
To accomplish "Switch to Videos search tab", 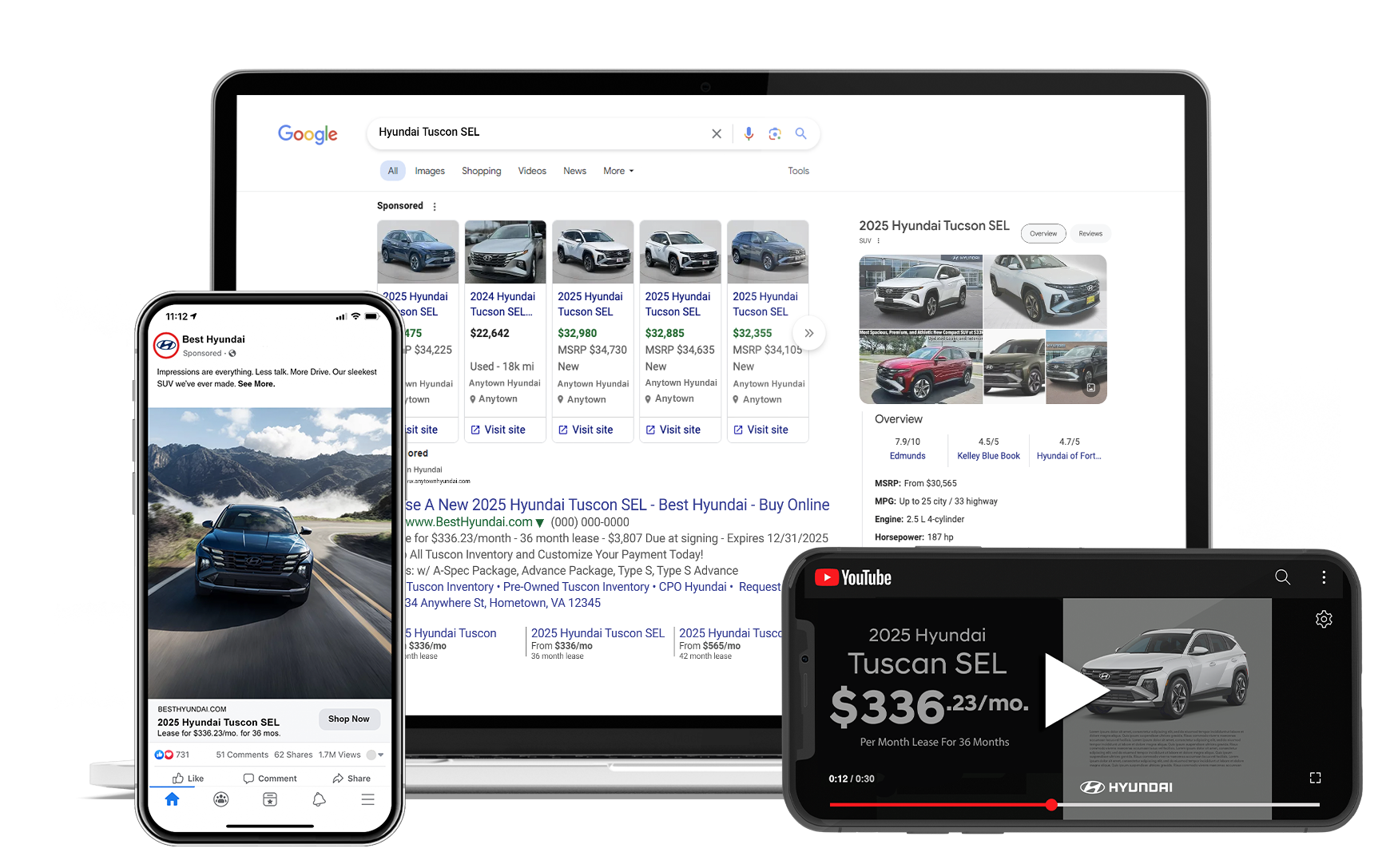I will click(x=532, y=171).
